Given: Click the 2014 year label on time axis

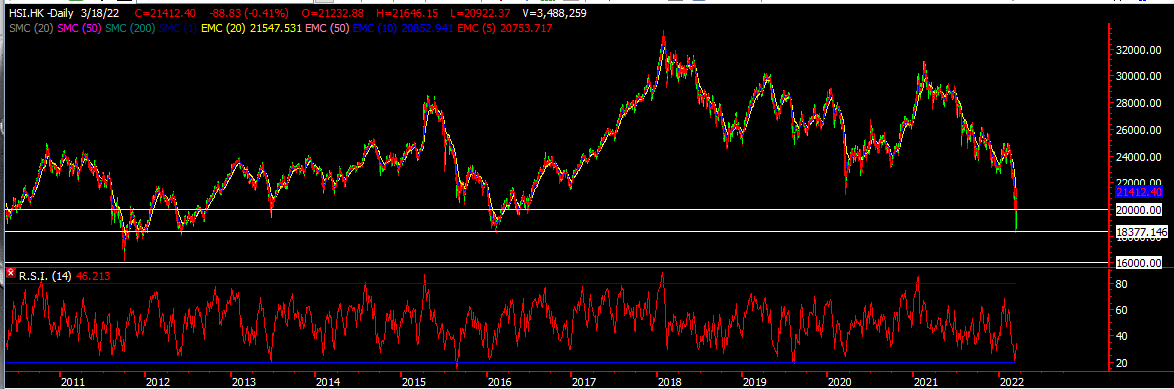Looking at the screenshot, I should pos(328,382).
